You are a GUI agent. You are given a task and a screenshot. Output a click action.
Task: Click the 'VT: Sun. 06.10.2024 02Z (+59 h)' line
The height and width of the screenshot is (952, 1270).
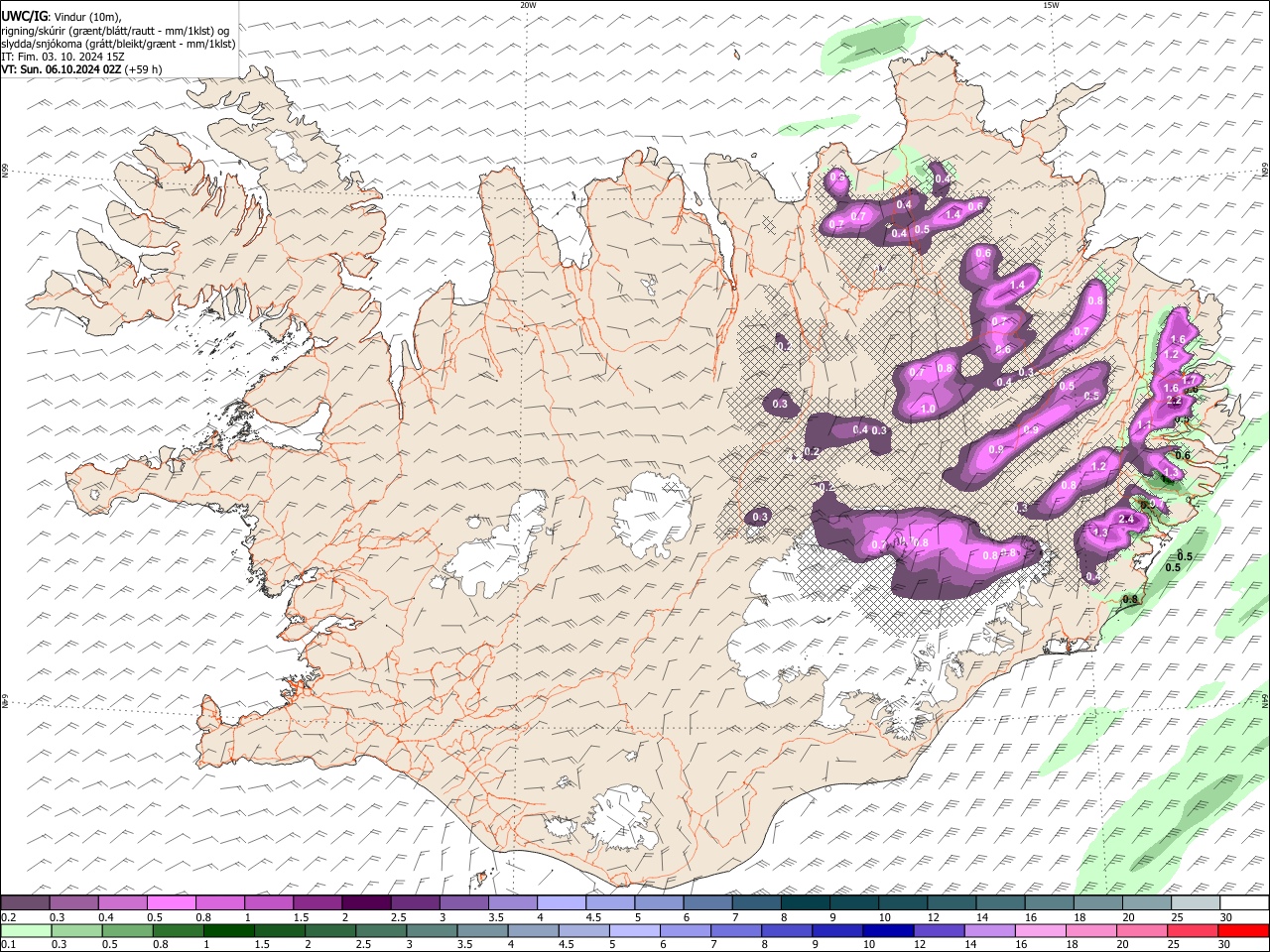pos(81,69)
